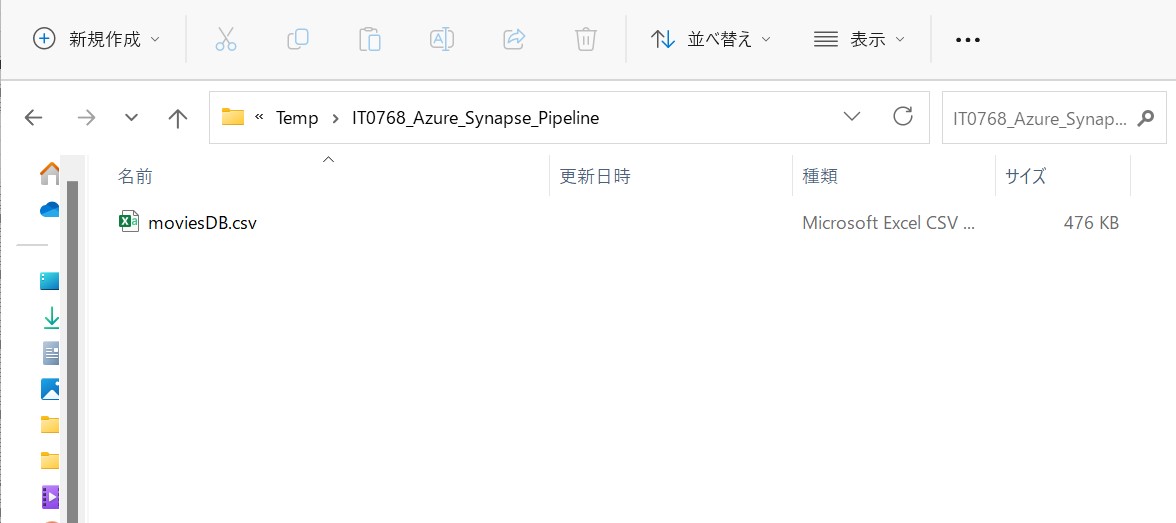The image size is (1176, 523).
Task: Refresh the folder with the reload icon
Action: tap(903, 116)
